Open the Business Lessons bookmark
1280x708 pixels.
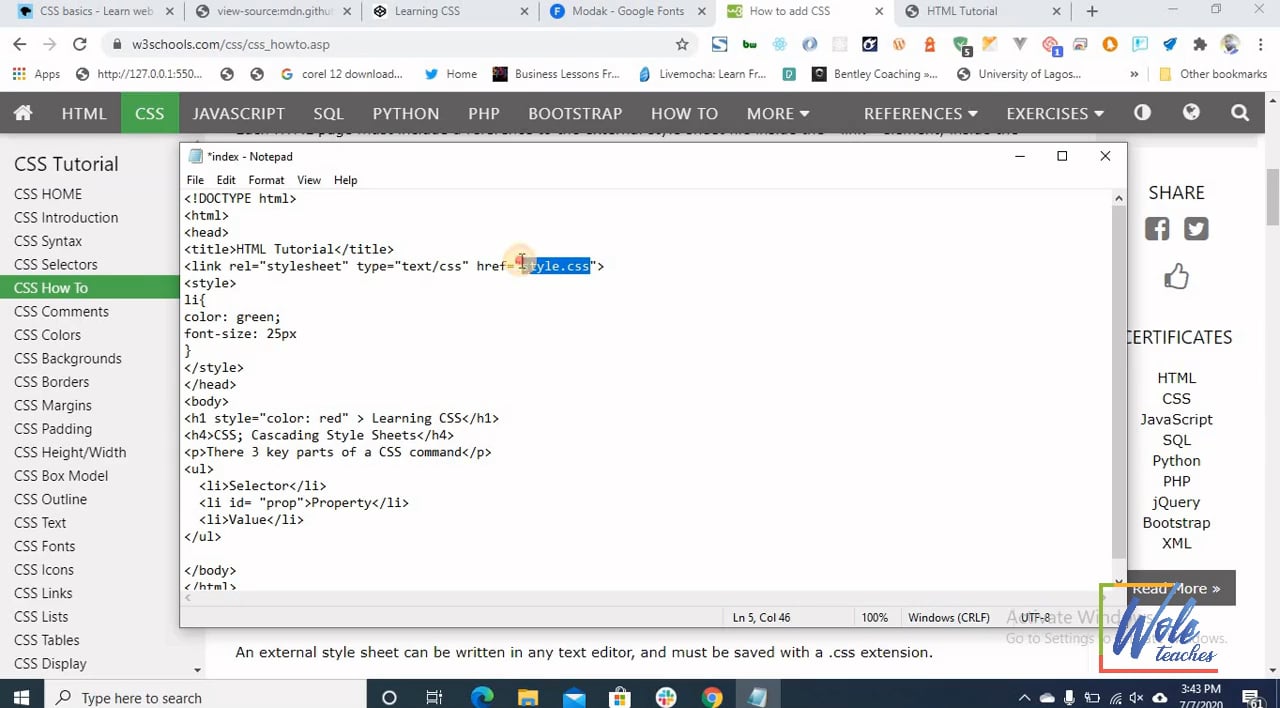556,74
